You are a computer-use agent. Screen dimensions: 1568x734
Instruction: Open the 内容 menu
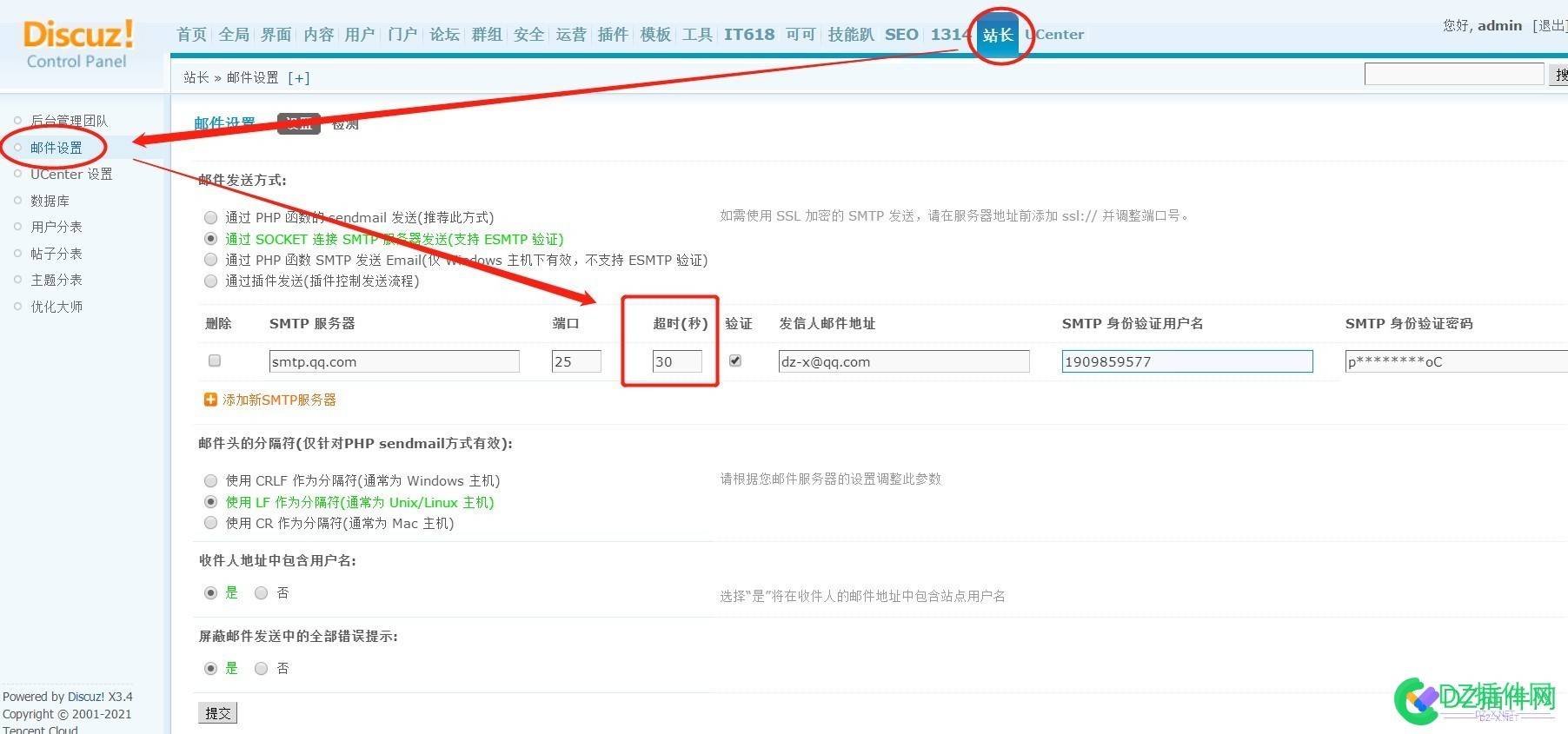pos(319,35)
